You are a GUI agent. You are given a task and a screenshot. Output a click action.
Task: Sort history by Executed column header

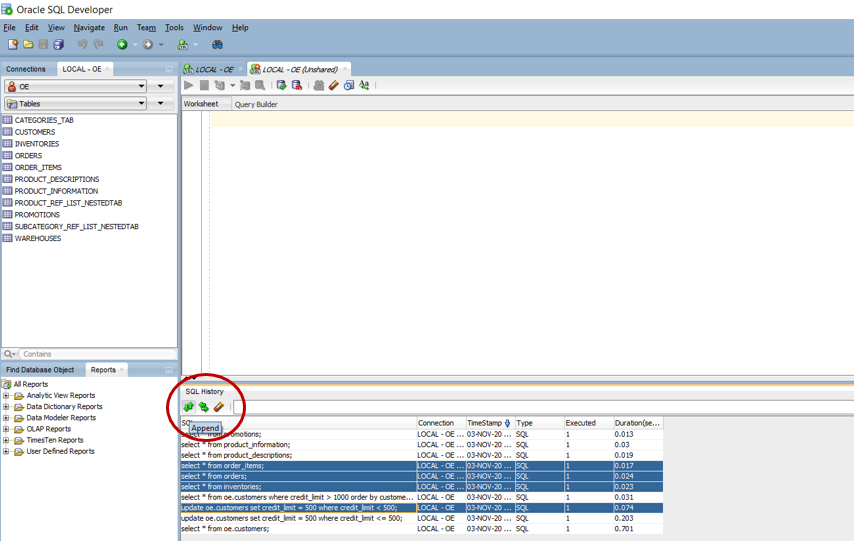[588, 423]
